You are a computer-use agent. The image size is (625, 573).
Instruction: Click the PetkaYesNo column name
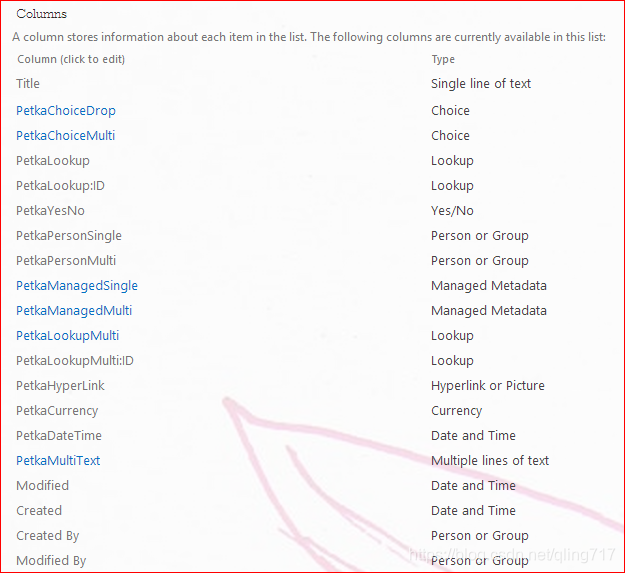point(50,211)
